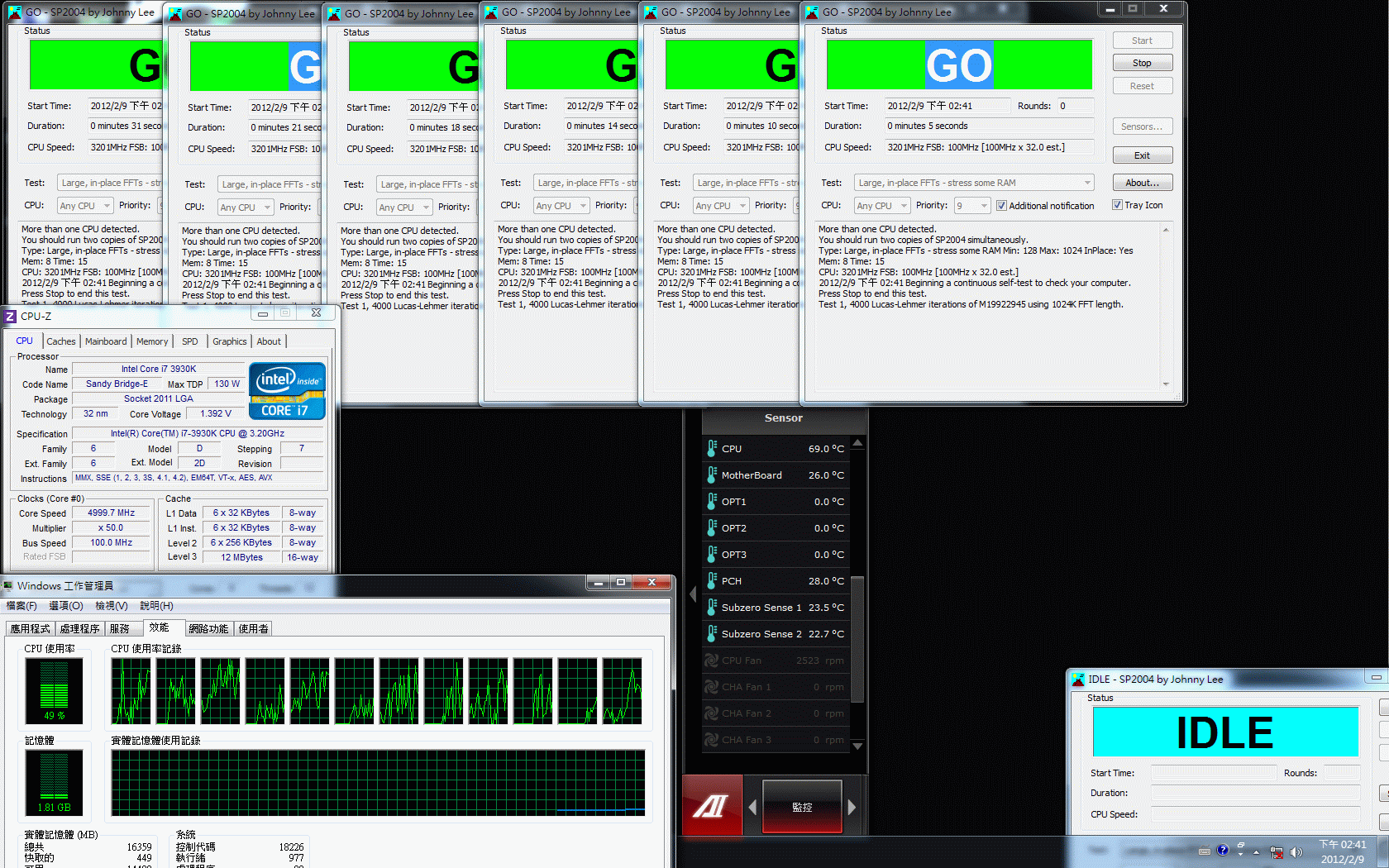Click the OPT2 sensor thermometer icon
The image size is (1389, 868).
click(711, 527)
